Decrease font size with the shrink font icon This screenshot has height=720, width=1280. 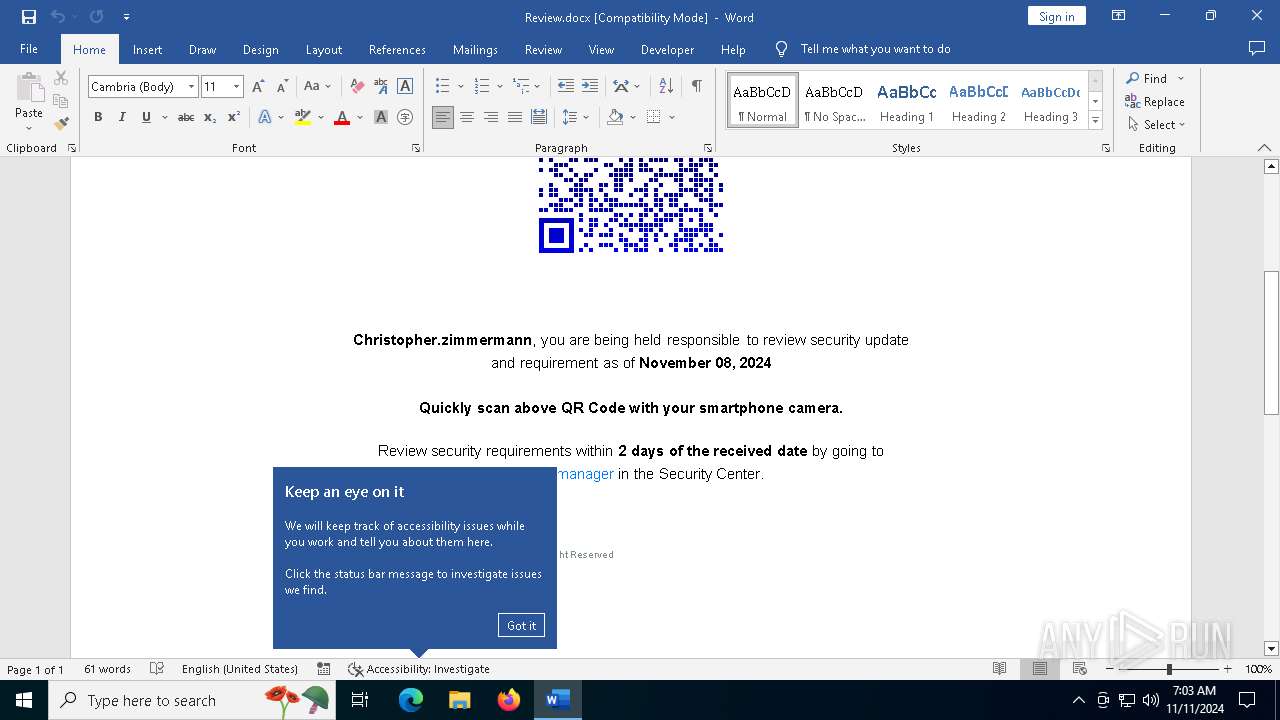(282, 87)
